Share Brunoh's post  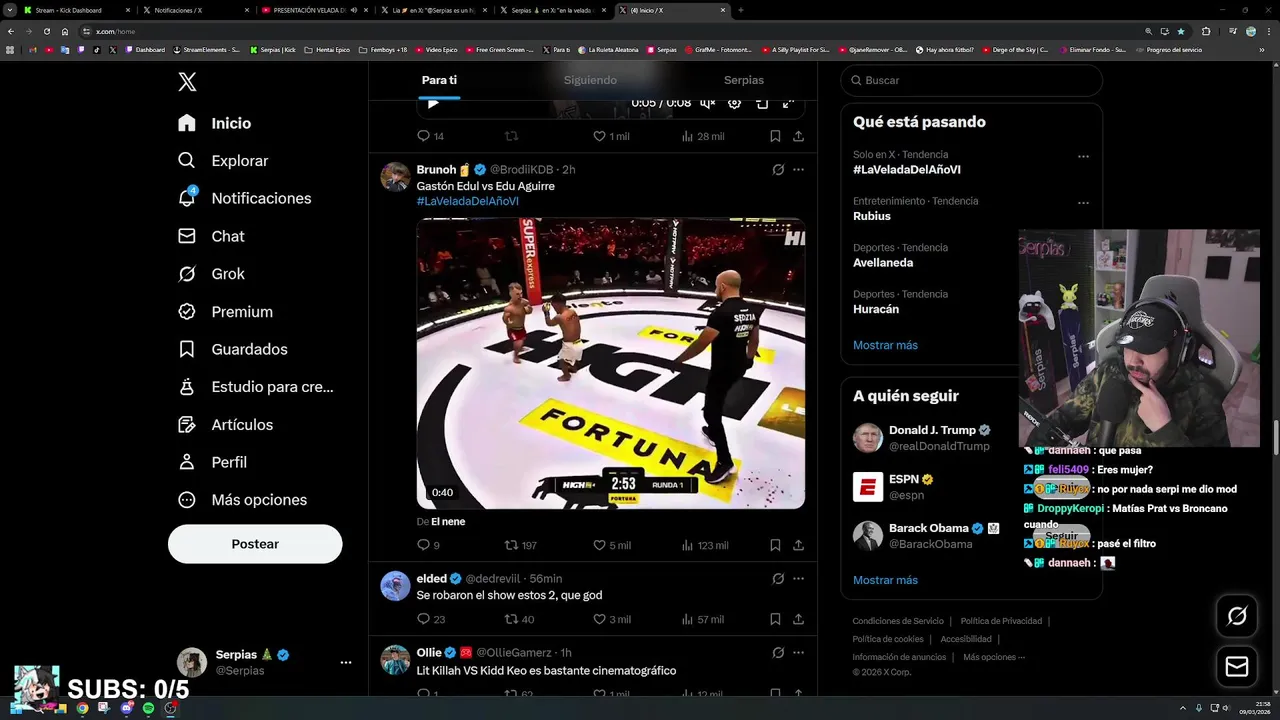coord(798,546)
